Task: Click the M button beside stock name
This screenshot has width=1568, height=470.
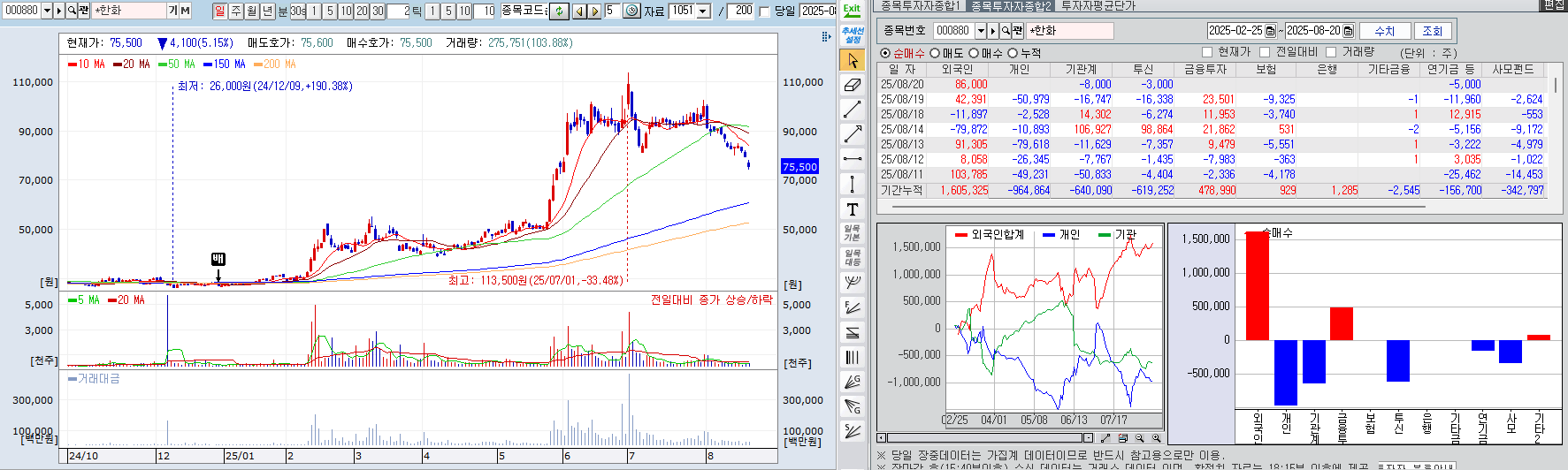Action: 186,11
